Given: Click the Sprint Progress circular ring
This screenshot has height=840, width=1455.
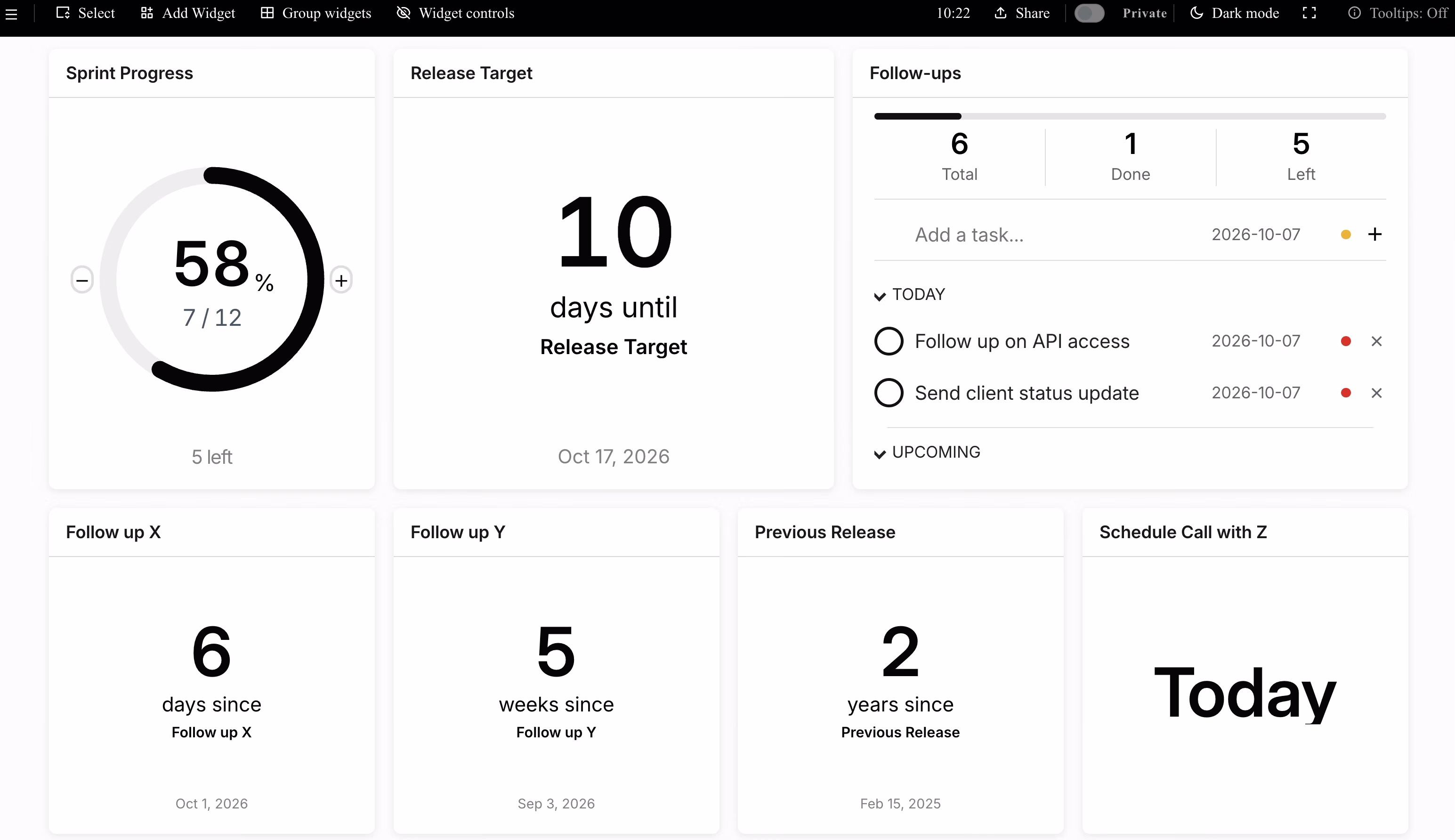Looking at the screenshot, I should point(212,279).
